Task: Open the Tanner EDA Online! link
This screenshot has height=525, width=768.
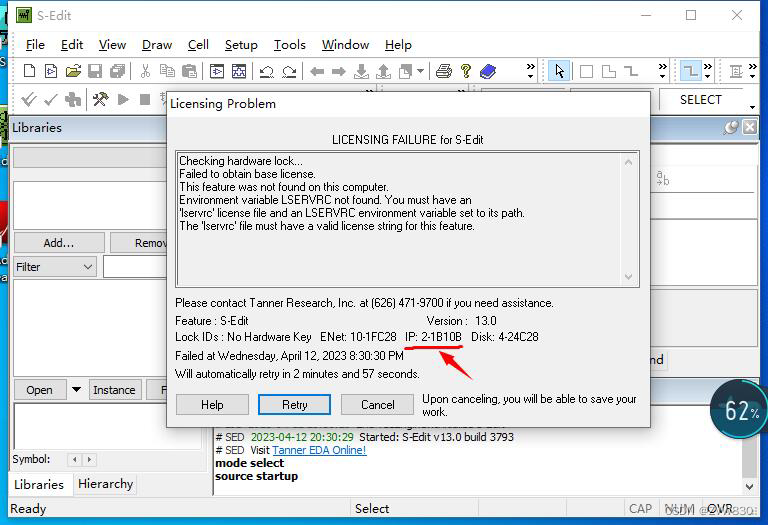Action: 319,450
